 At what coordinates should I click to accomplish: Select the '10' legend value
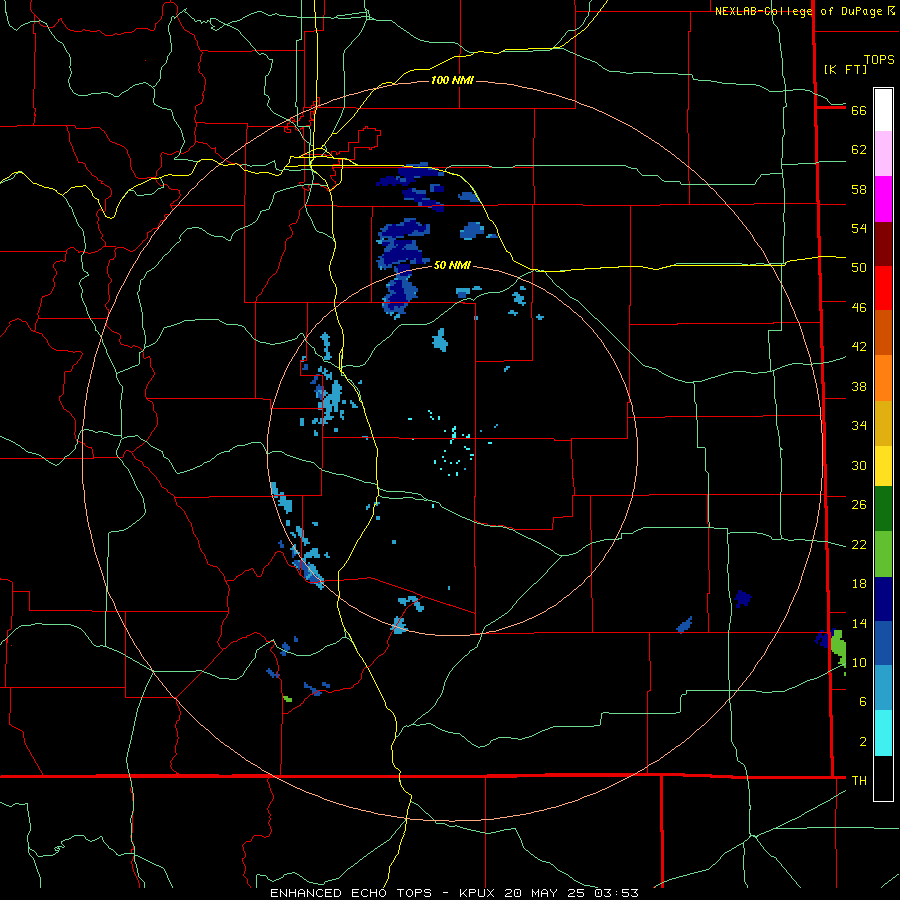tap(859, 662)
